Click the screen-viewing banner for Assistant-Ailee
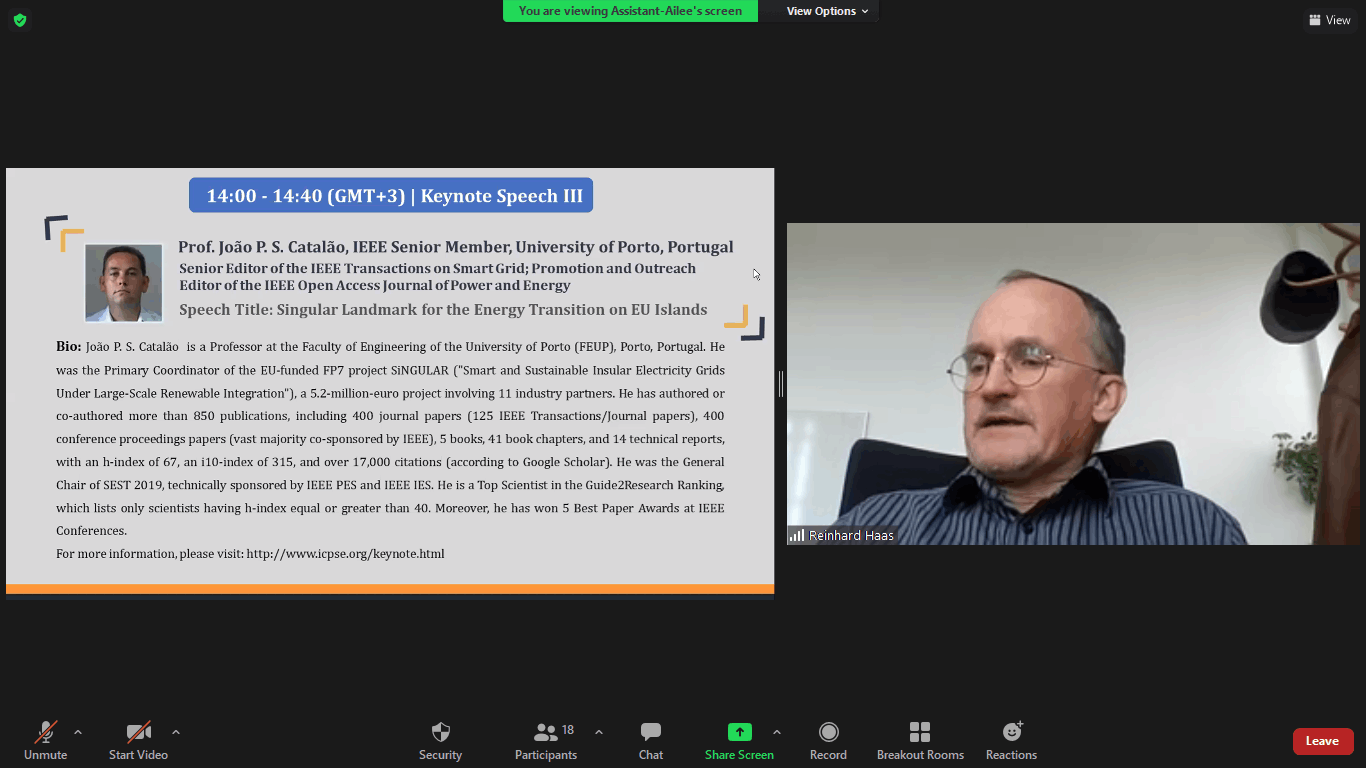Viewport: 1366px width, 768px height. [x=630, y=11]
